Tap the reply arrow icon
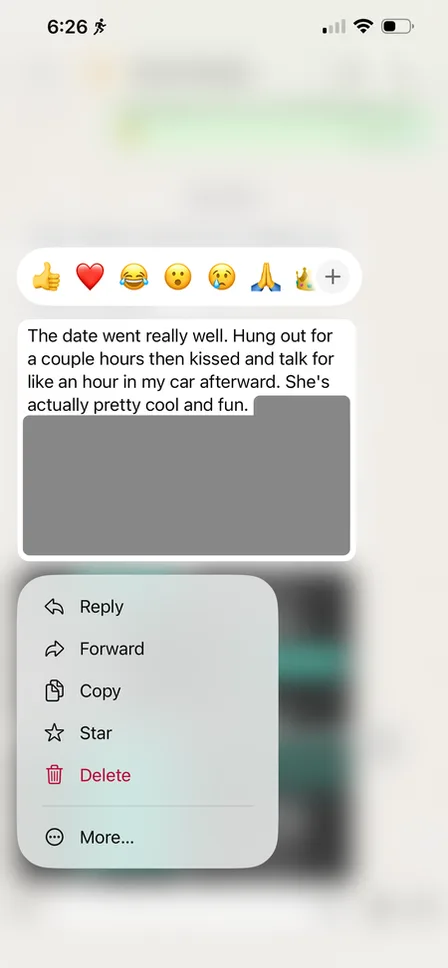 tap(54, 607)
